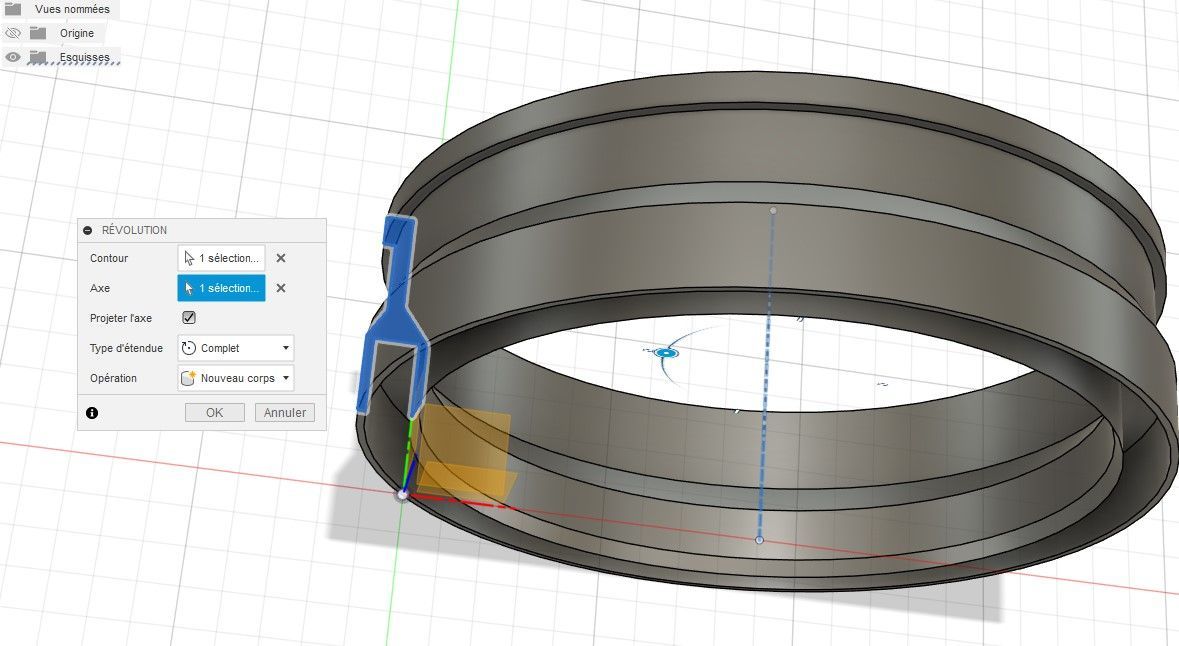Viewport: 1179px width, 646px height.
Task: Click the revolve angle rotation handle
Action: click(x=666, y=353)
